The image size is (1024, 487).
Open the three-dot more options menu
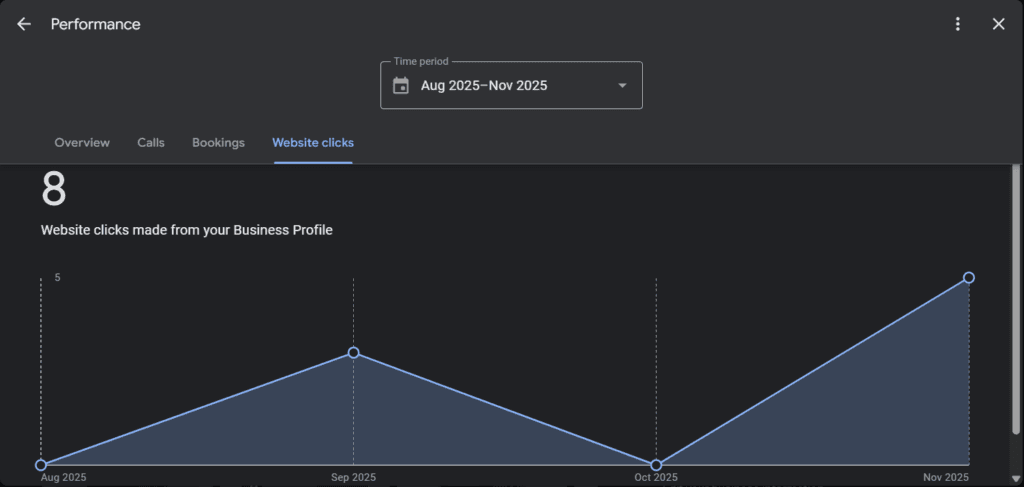(958, 24)
